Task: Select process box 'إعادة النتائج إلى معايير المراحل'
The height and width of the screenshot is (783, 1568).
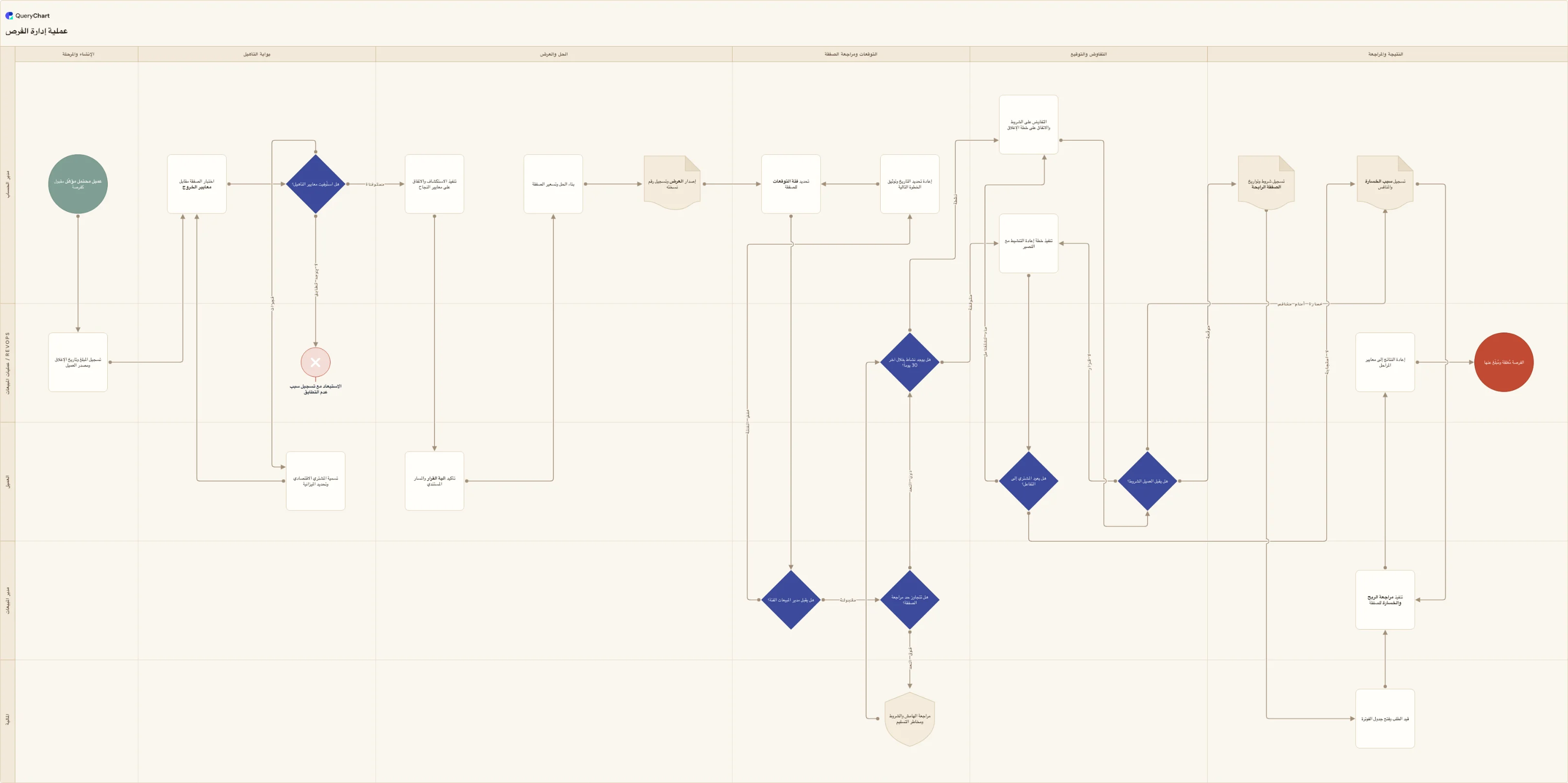Action: (x=1385, y=362)
